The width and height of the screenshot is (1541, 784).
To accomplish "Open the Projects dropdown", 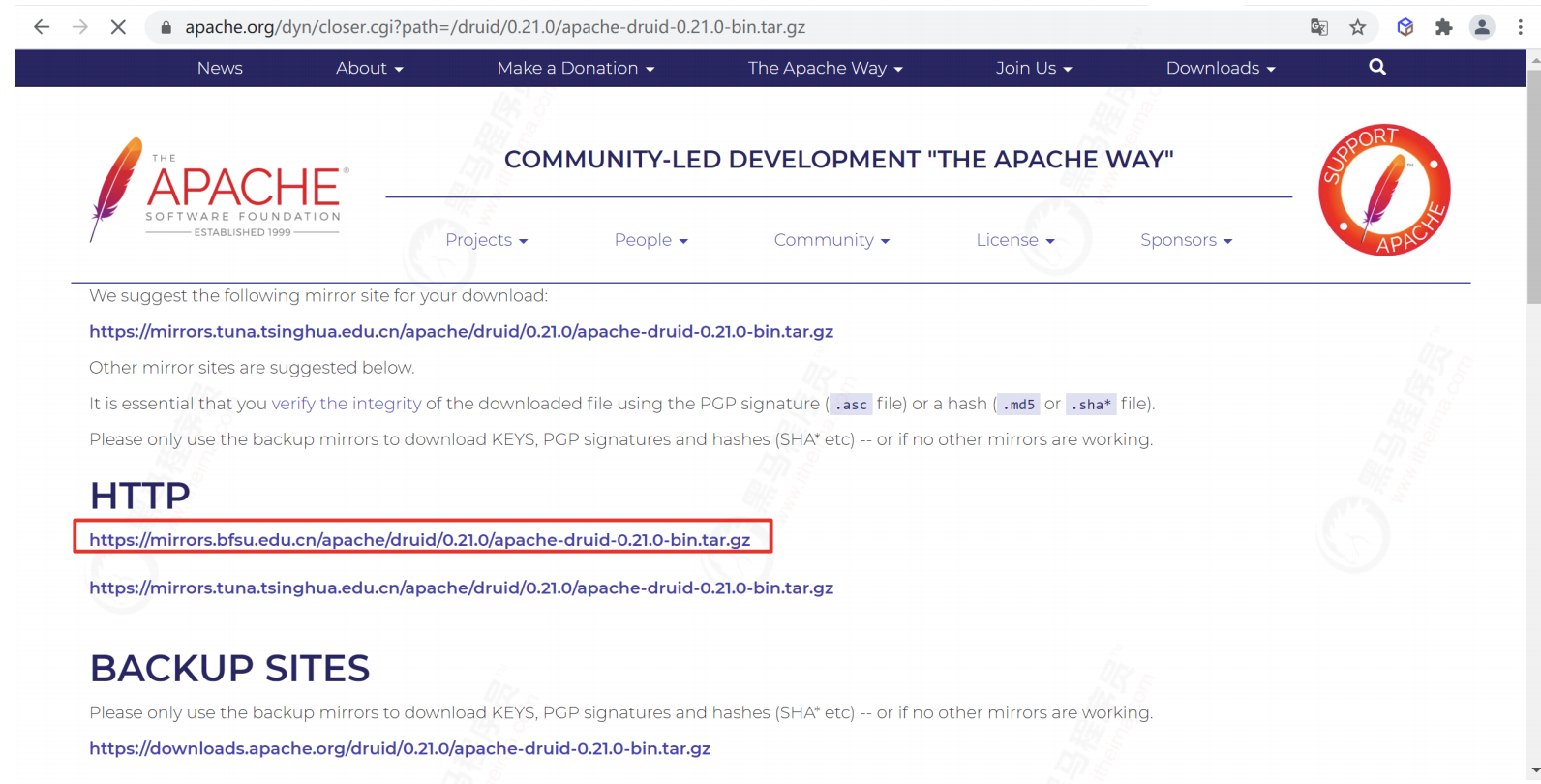I will pyautogui.click(x=486, y=240).
